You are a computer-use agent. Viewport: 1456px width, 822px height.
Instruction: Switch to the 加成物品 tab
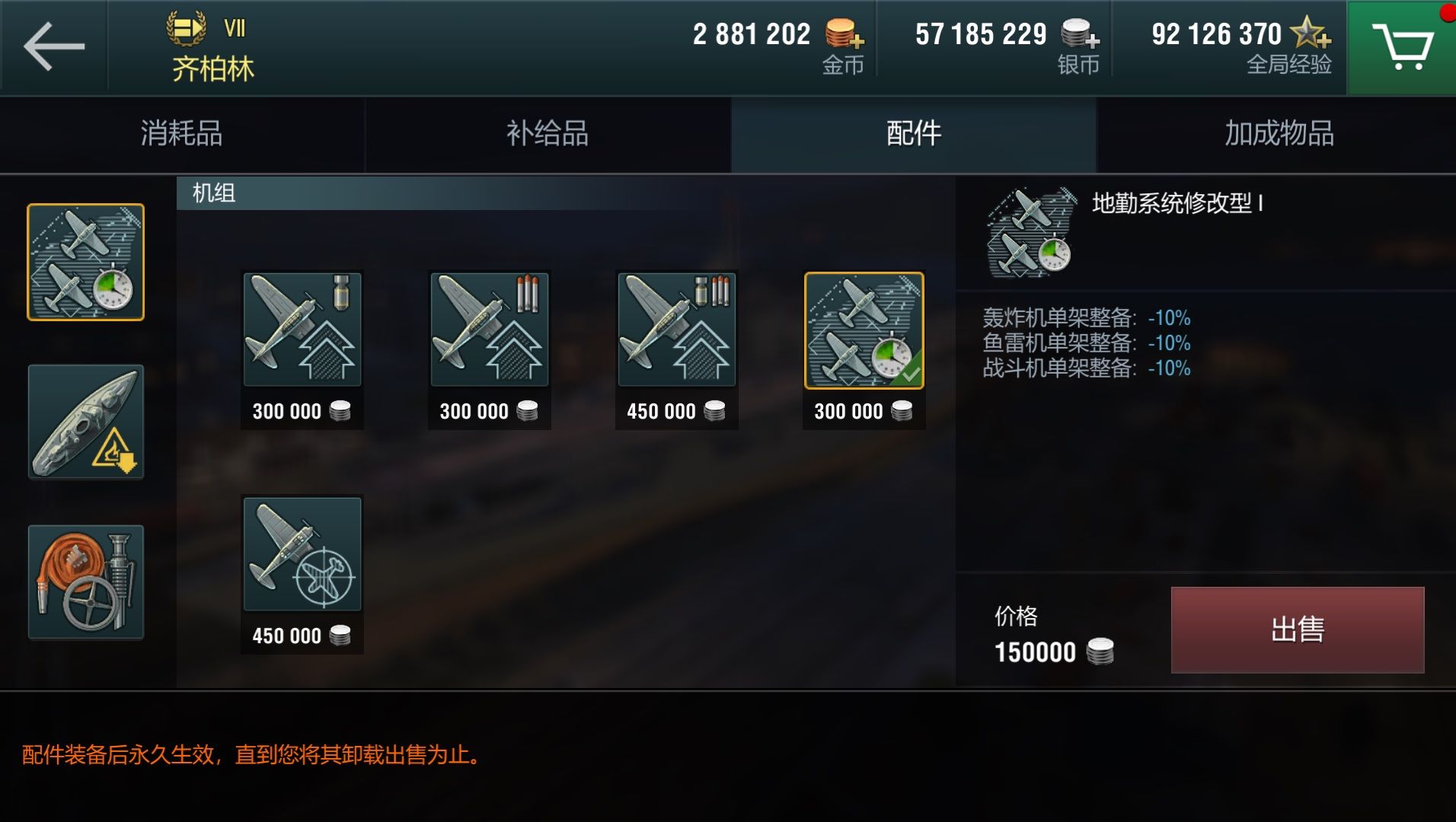1279,134
